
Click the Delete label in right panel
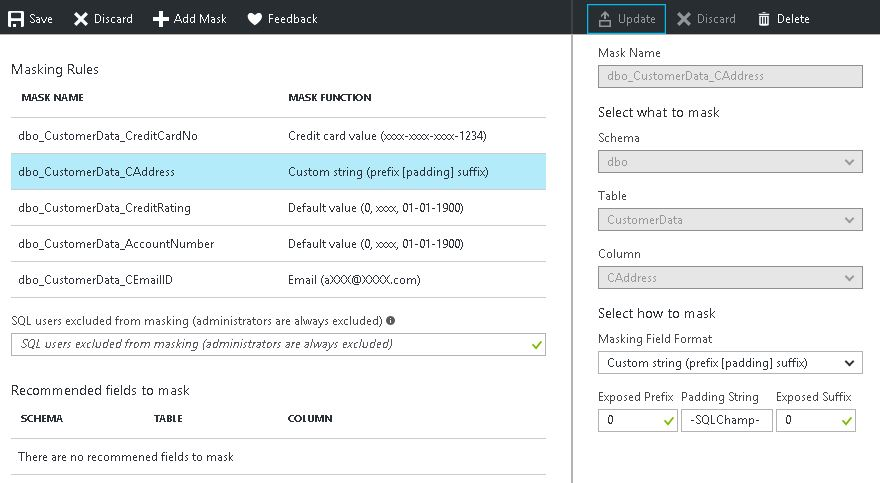[793, 19]
